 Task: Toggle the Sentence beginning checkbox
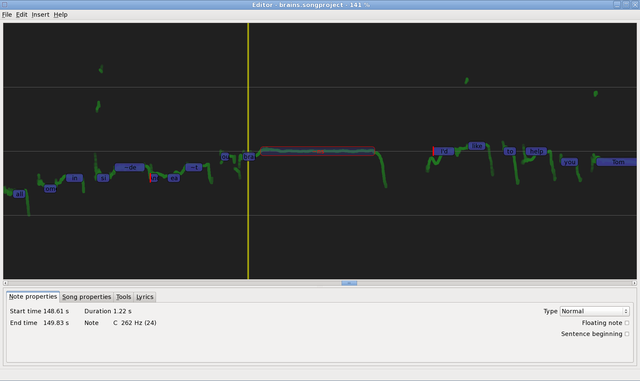click(627, 334)
